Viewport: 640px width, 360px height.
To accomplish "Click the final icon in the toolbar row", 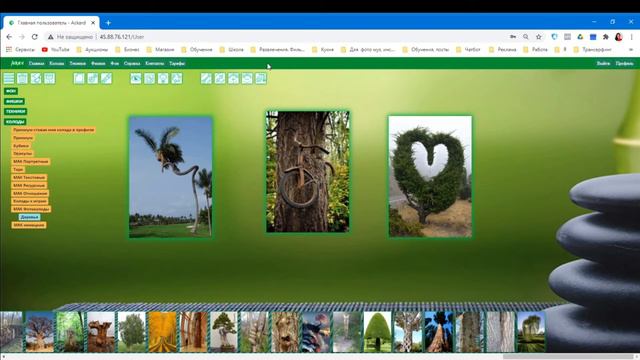I will [x=260, y=78].
